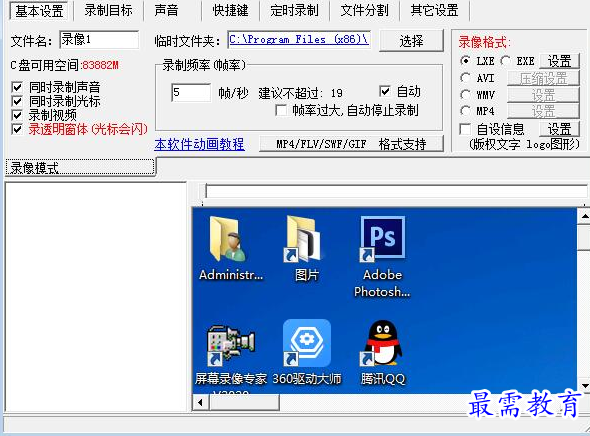Select the 录像模式 tab
The height and width of the screenshot is (436, 590).
(80, 167)
